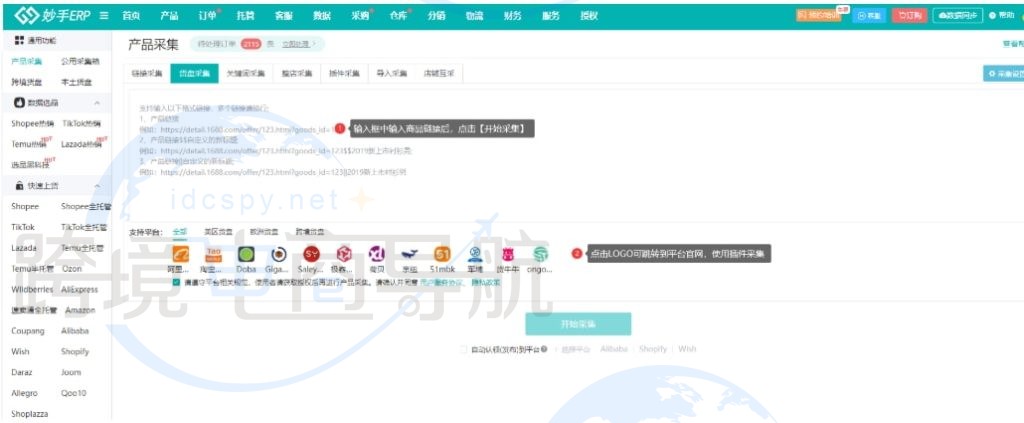Collapse the 数据选品 sidebar section
This screenshot has height=423, width=1024.
(97, 103)
